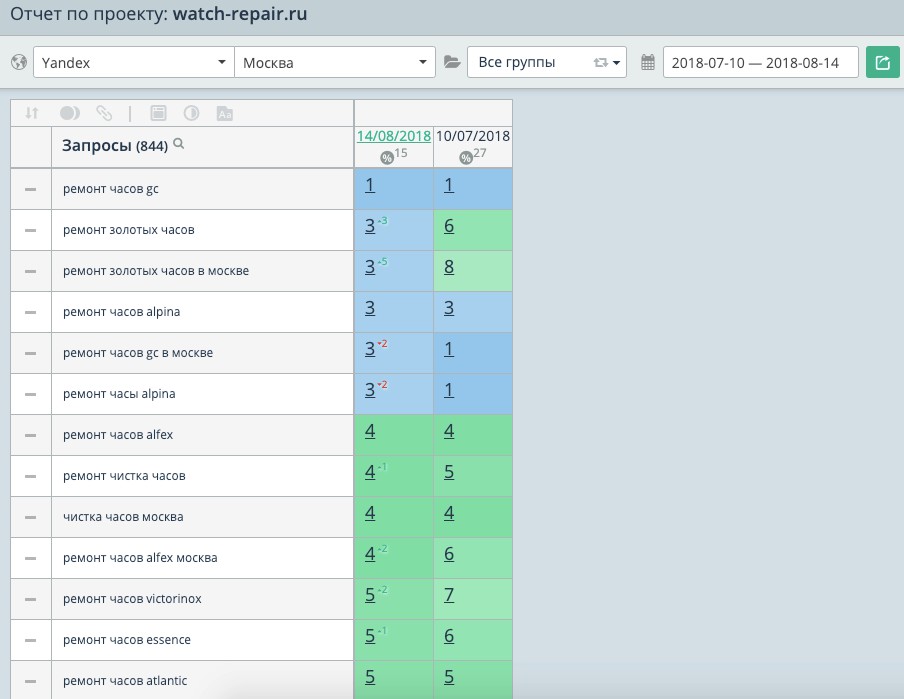Open 10/07/2018 position 5 for ремонт чистка часов

[449, 472]
